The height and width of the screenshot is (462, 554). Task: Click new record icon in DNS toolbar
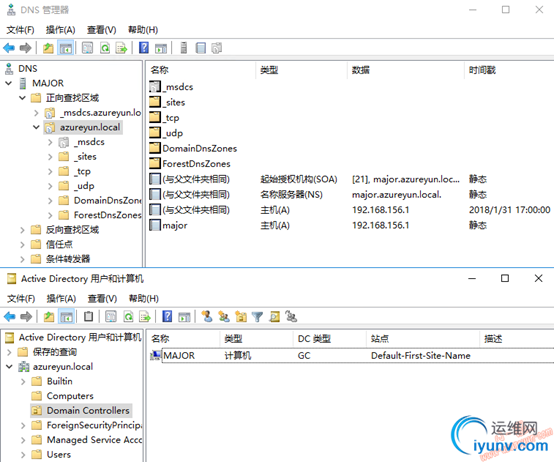coord(201,48)
